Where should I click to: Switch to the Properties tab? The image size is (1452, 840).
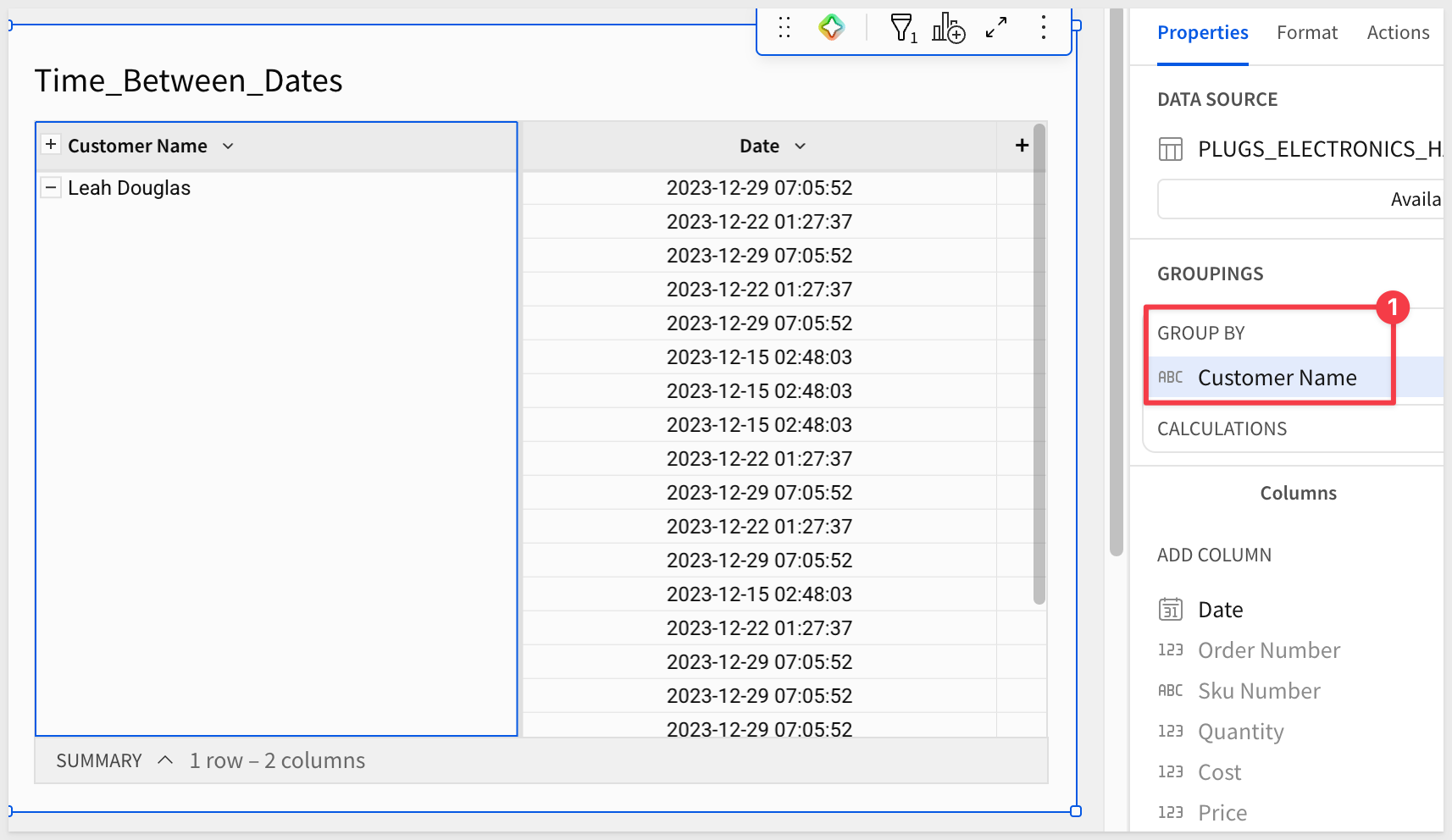coord(1203,33)
